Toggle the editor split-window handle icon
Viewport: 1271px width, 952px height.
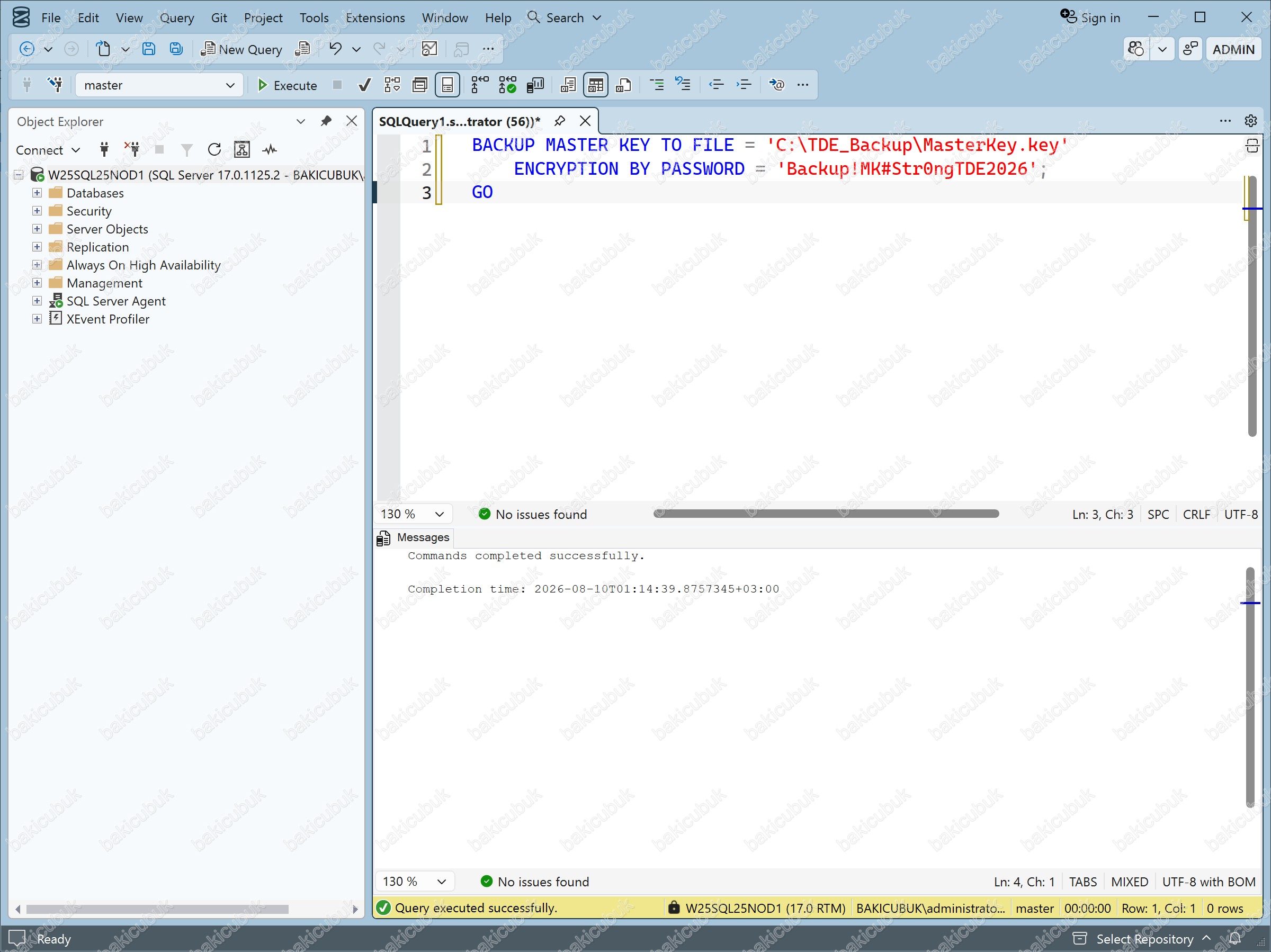click(x=1251, y=146)
